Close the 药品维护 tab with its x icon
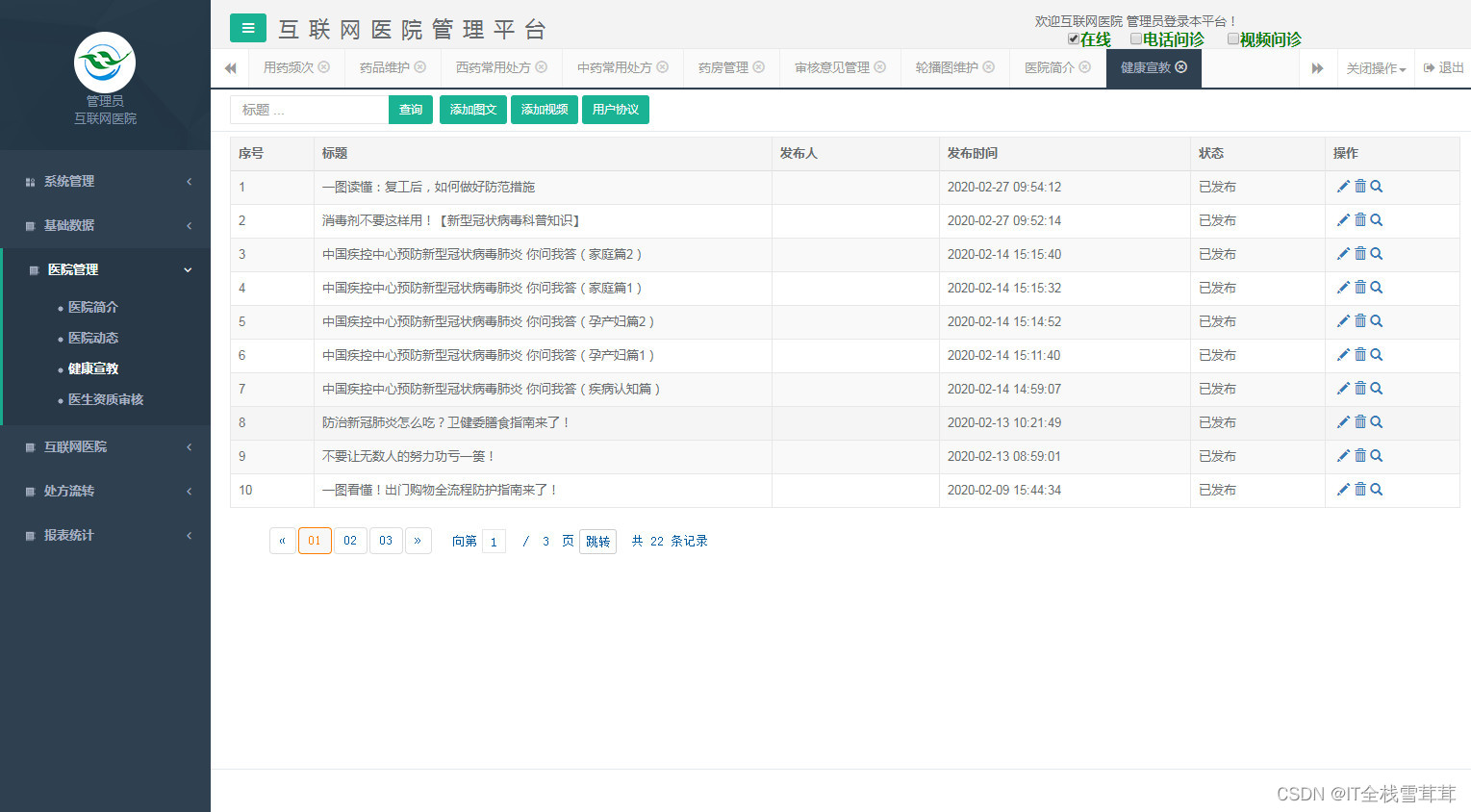1471x812 pixels. coord(420,67)
